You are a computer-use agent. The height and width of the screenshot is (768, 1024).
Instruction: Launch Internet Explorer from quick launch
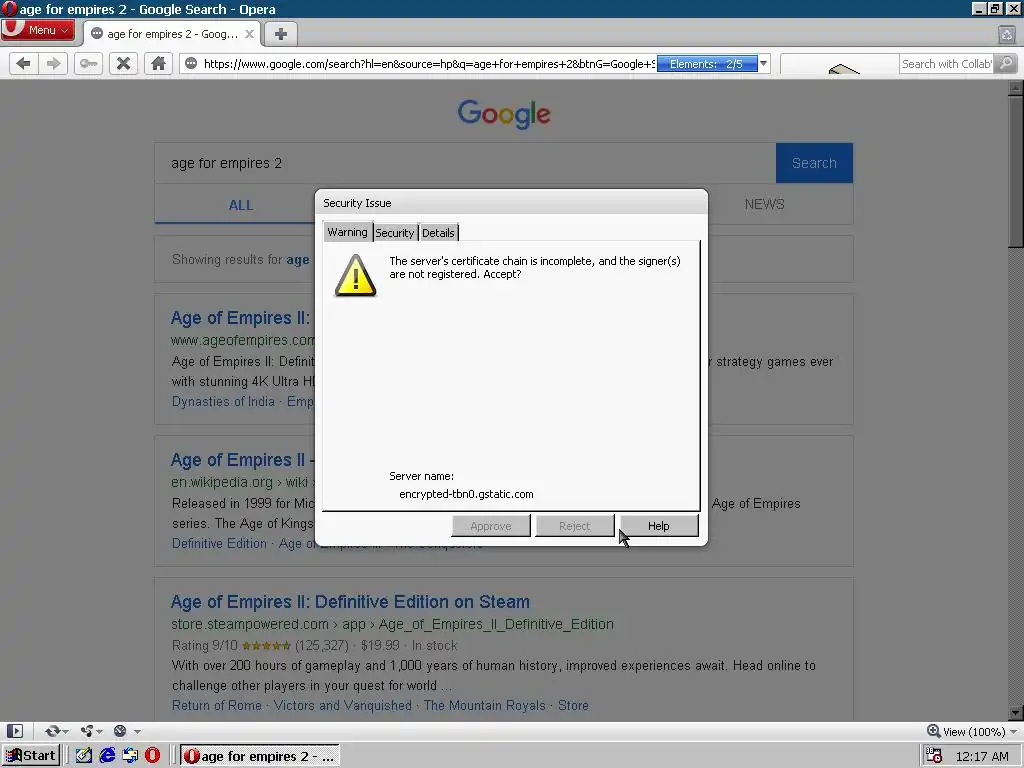107,756
